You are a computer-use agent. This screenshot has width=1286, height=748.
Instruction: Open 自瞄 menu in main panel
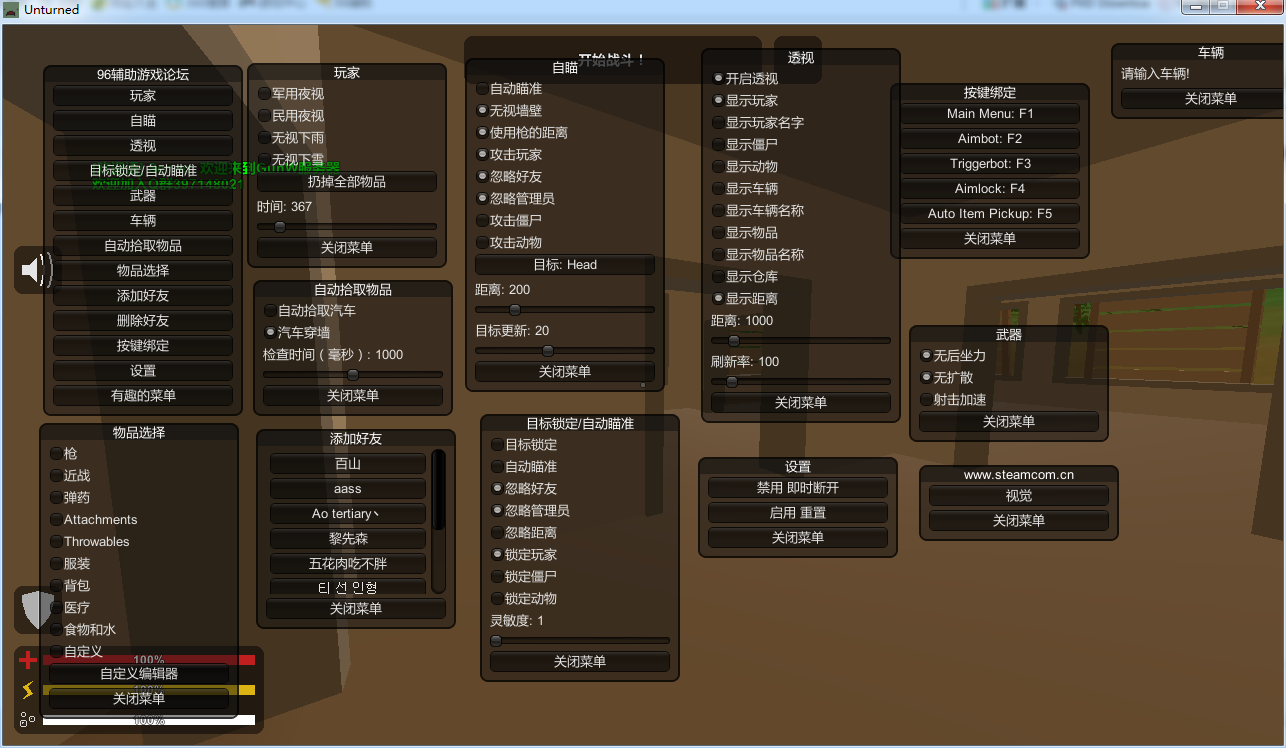click(x=143, y=121)
